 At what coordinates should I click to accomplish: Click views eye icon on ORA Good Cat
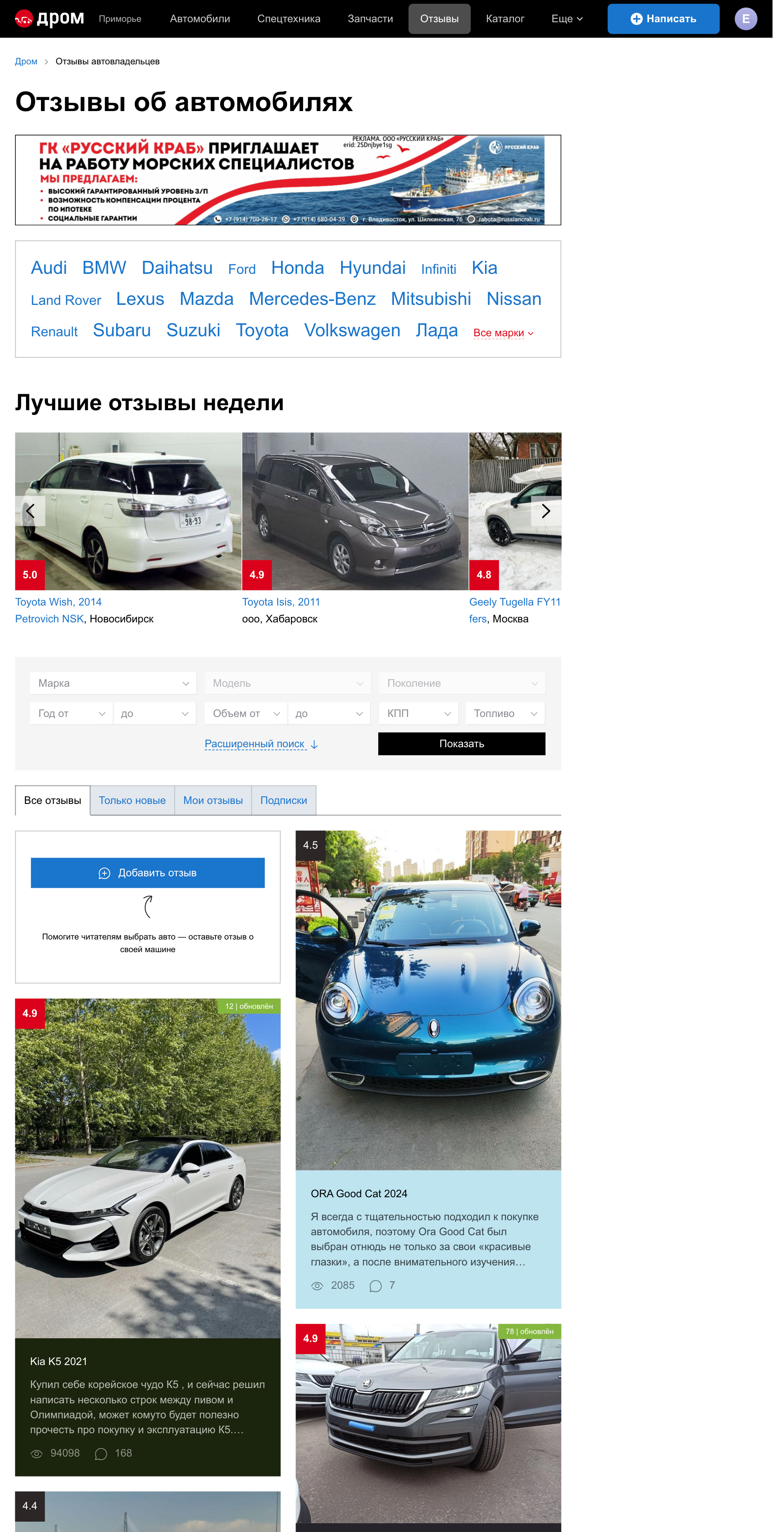coord(317,1286)
